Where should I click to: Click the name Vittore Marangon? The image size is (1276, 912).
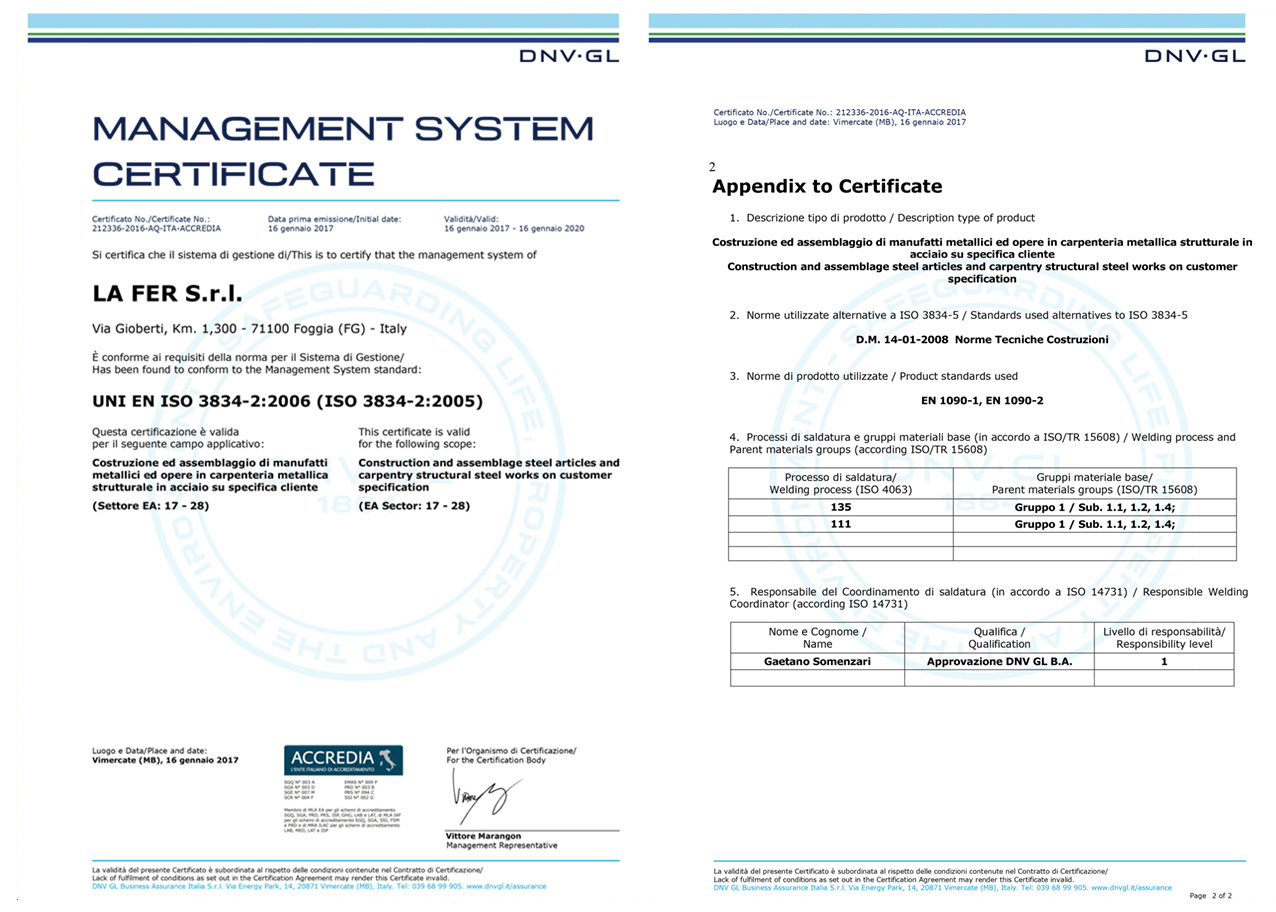coord(483,836)
